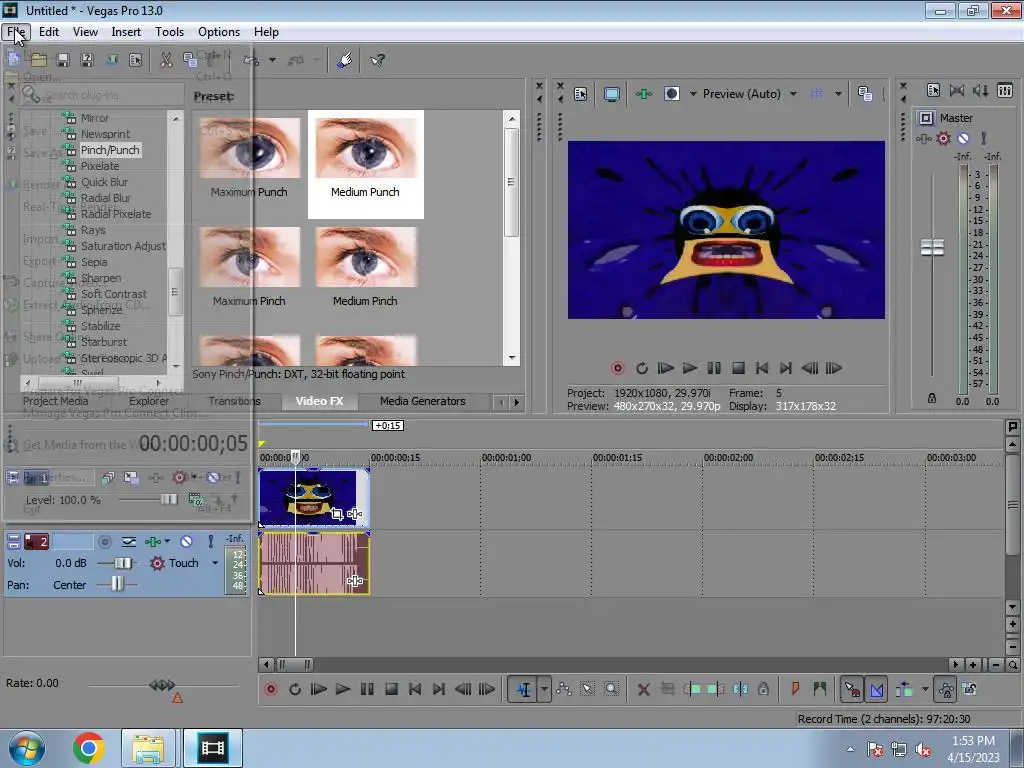Click Downmix Output icon in Master Bus

[957, 91]
